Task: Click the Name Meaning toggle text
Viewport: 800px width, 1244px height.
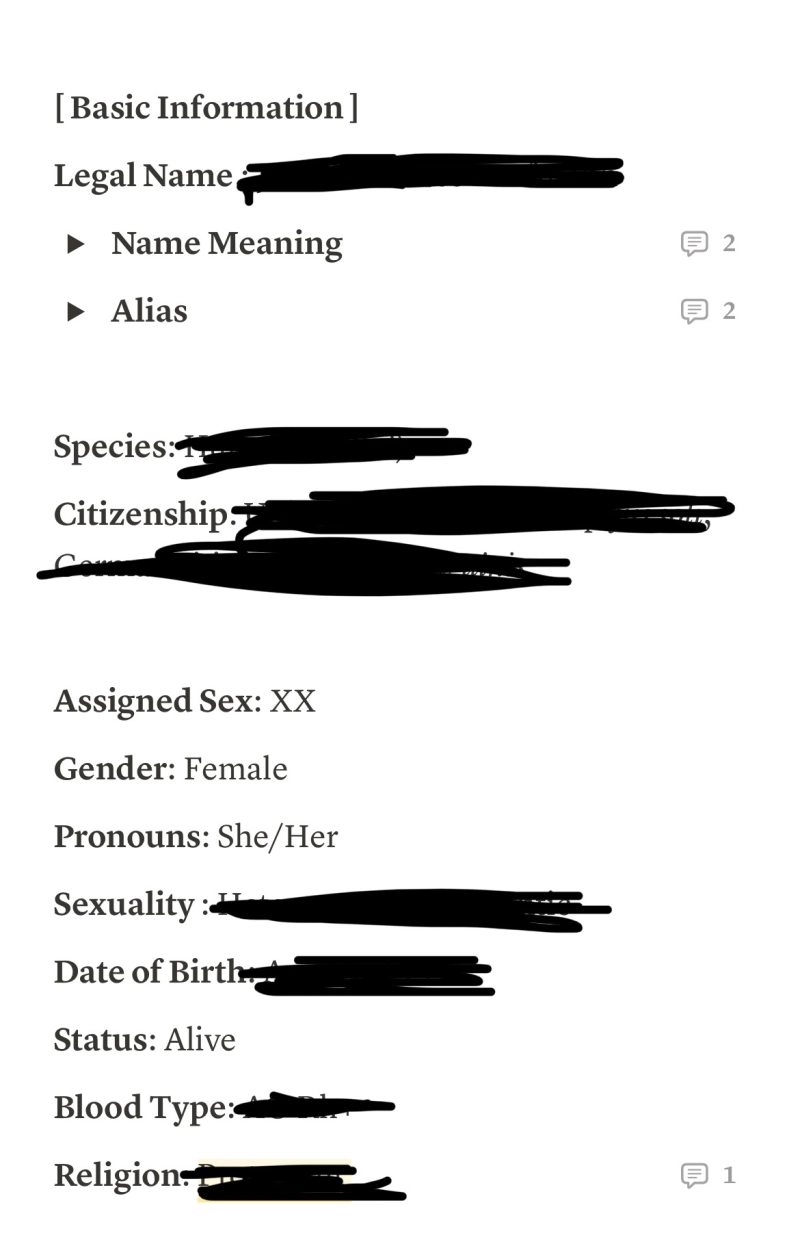Action: tap(227, 244)
